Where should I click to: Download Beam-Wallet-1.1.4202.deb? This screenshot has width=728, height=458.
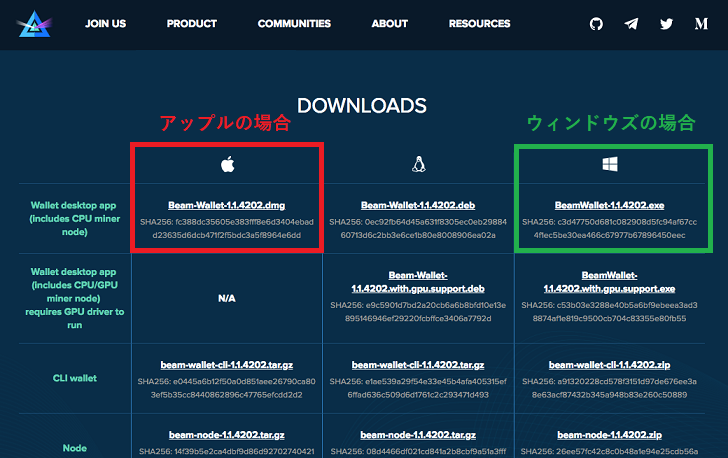point(418,205)
